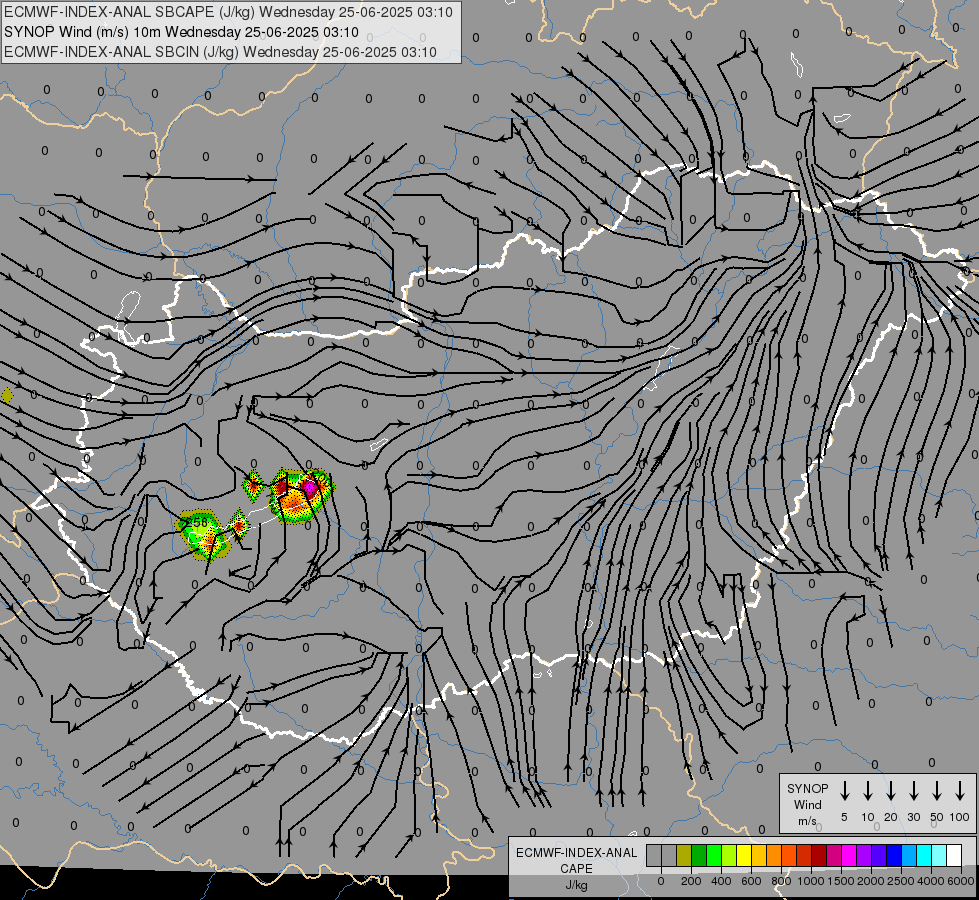Select the lime swatch after the 400 tick
This screenshot has width=979, height=900.
point(729,855)
